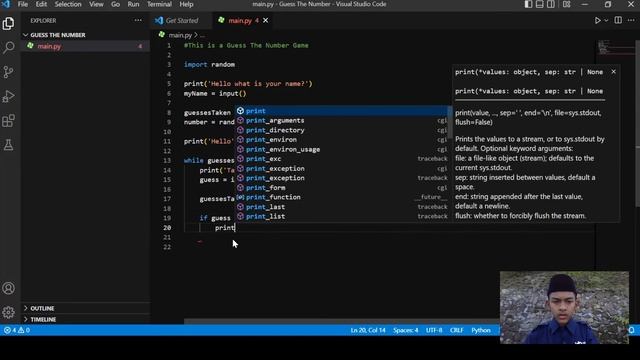Screen dimensions: 640x360
Task: Close the main.py tab
Action: 266,20
